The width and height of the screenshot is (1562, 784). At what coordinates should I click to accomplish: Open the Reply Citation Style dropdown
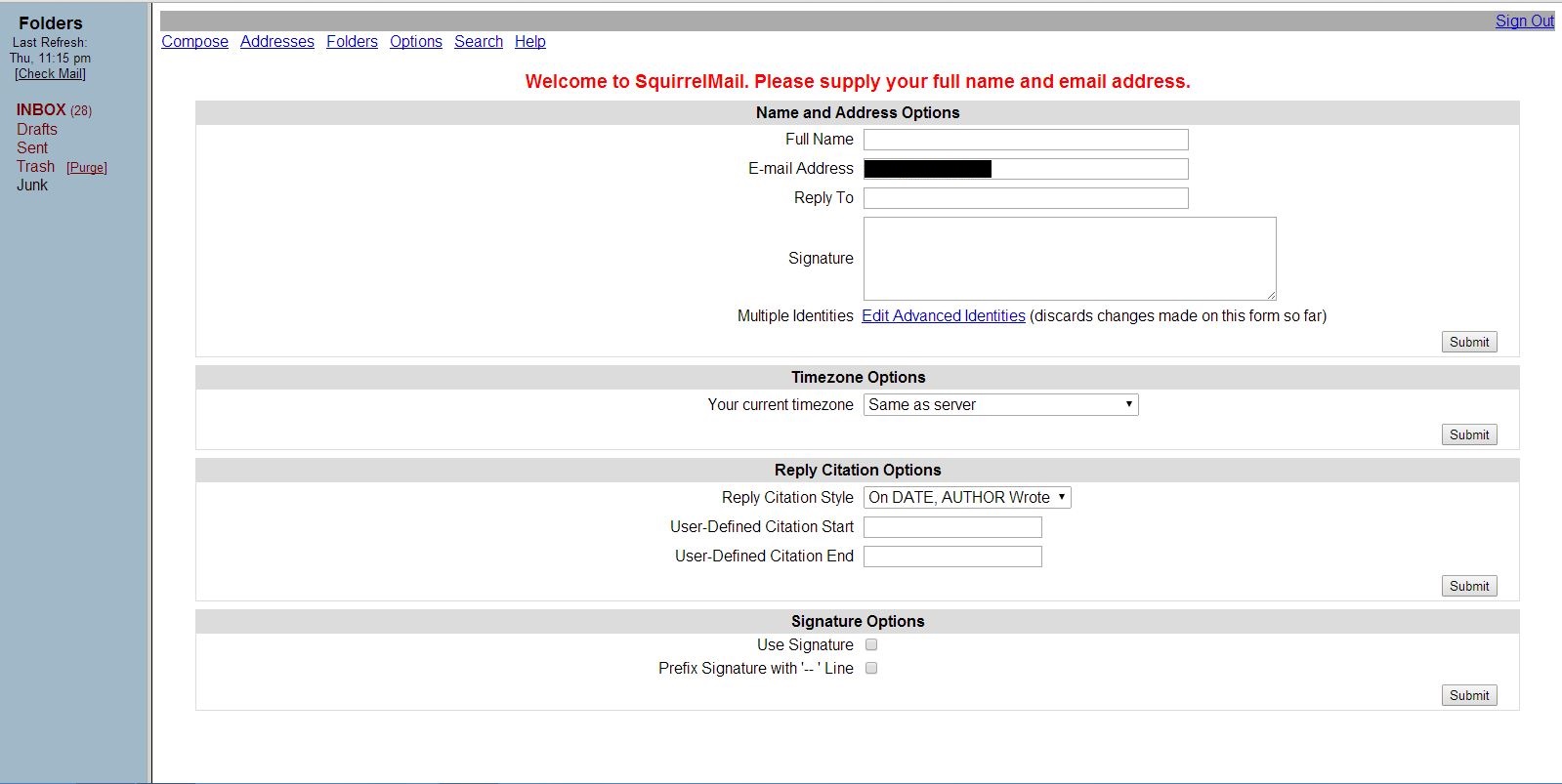[967, 497]
